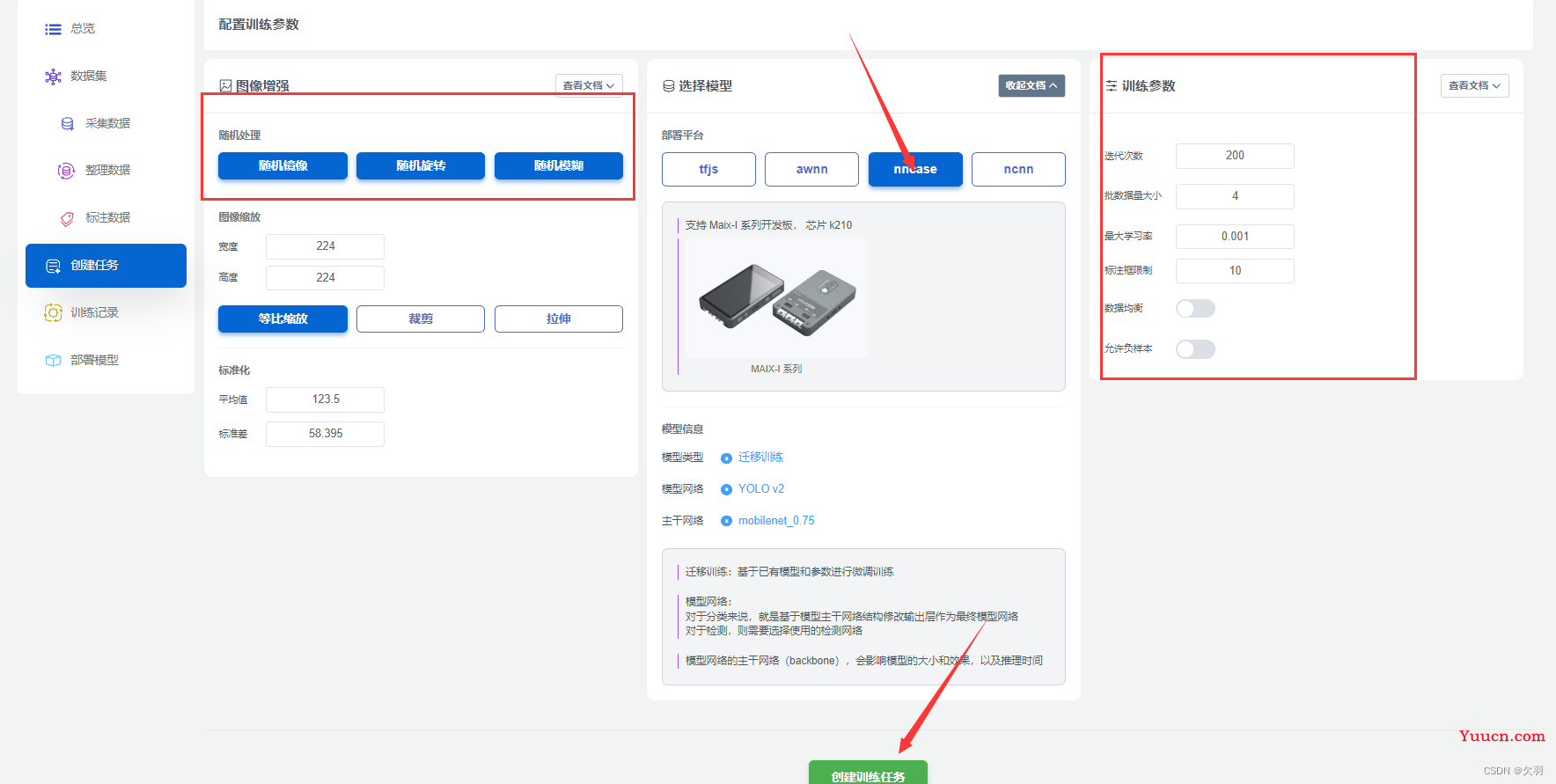
Task: Click the 创建任务 sidebar icon
Action: click(53, 266)
